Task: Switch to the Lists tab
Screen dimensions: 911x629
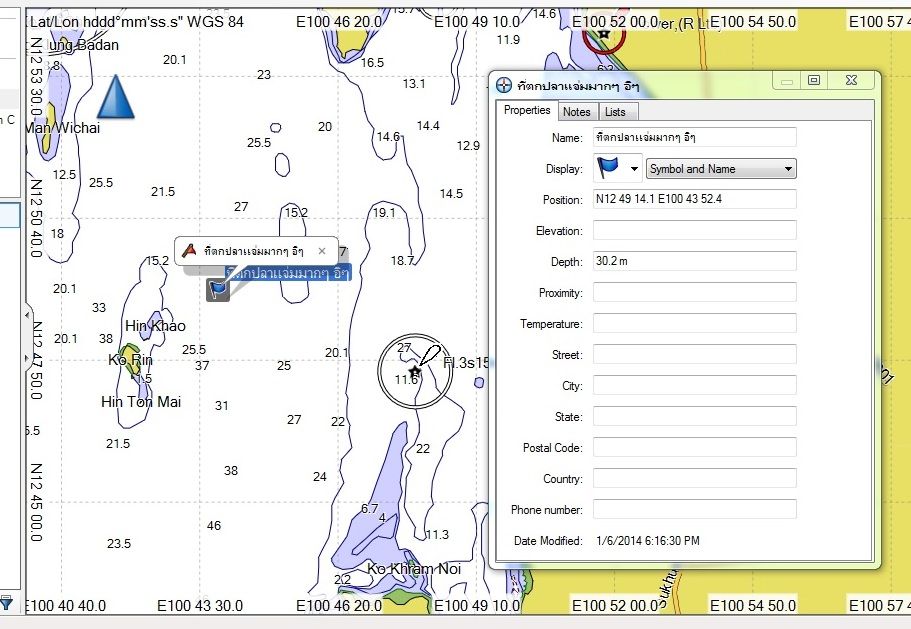Action: pos(615,112)
